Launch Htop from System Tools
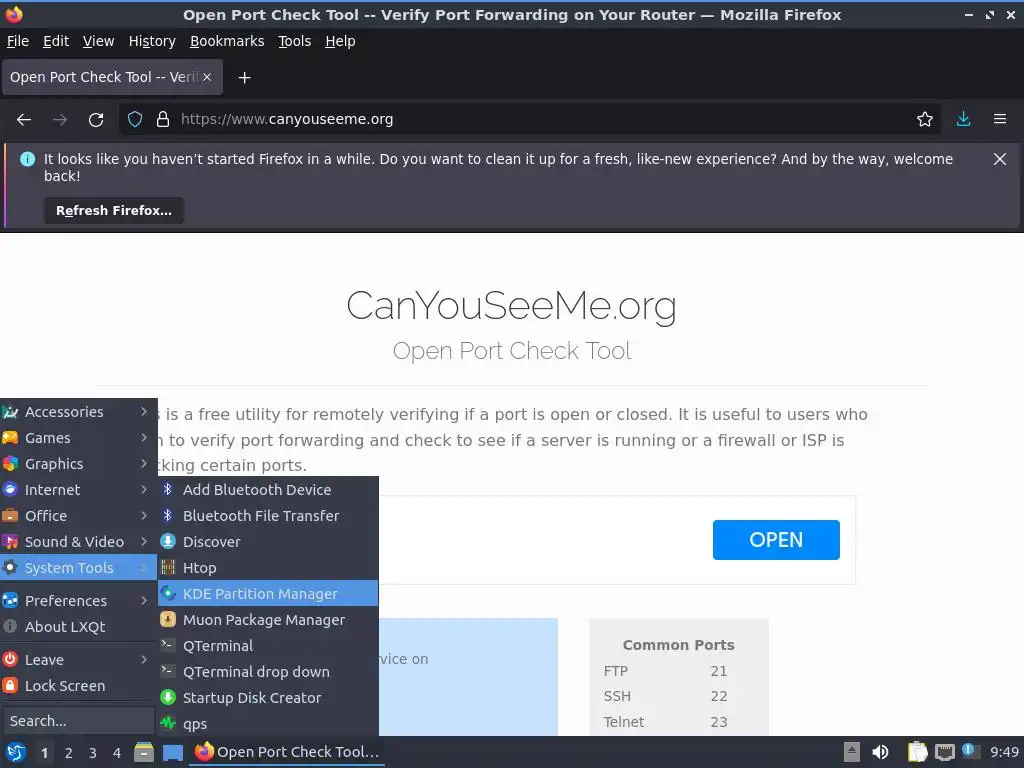 pyautogui.click(x=268, y=568)
